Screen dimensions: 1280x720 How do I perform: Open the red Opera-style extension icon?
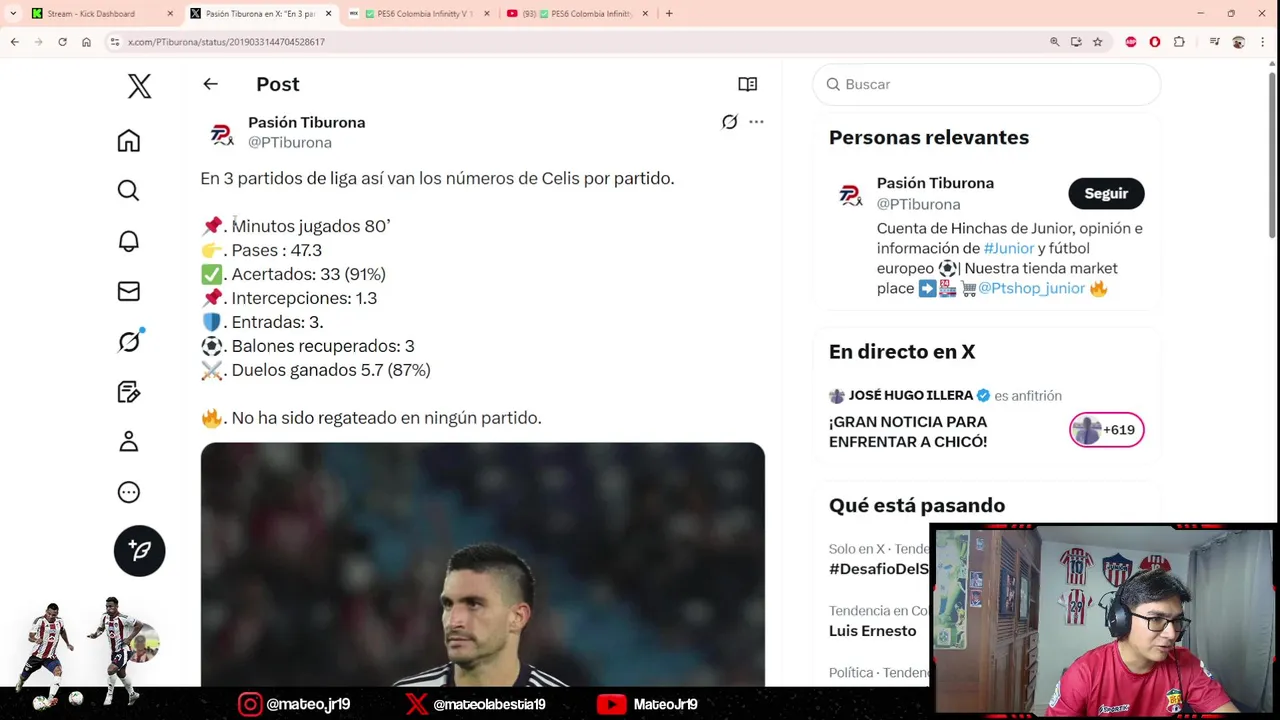tap(1155, 42)
